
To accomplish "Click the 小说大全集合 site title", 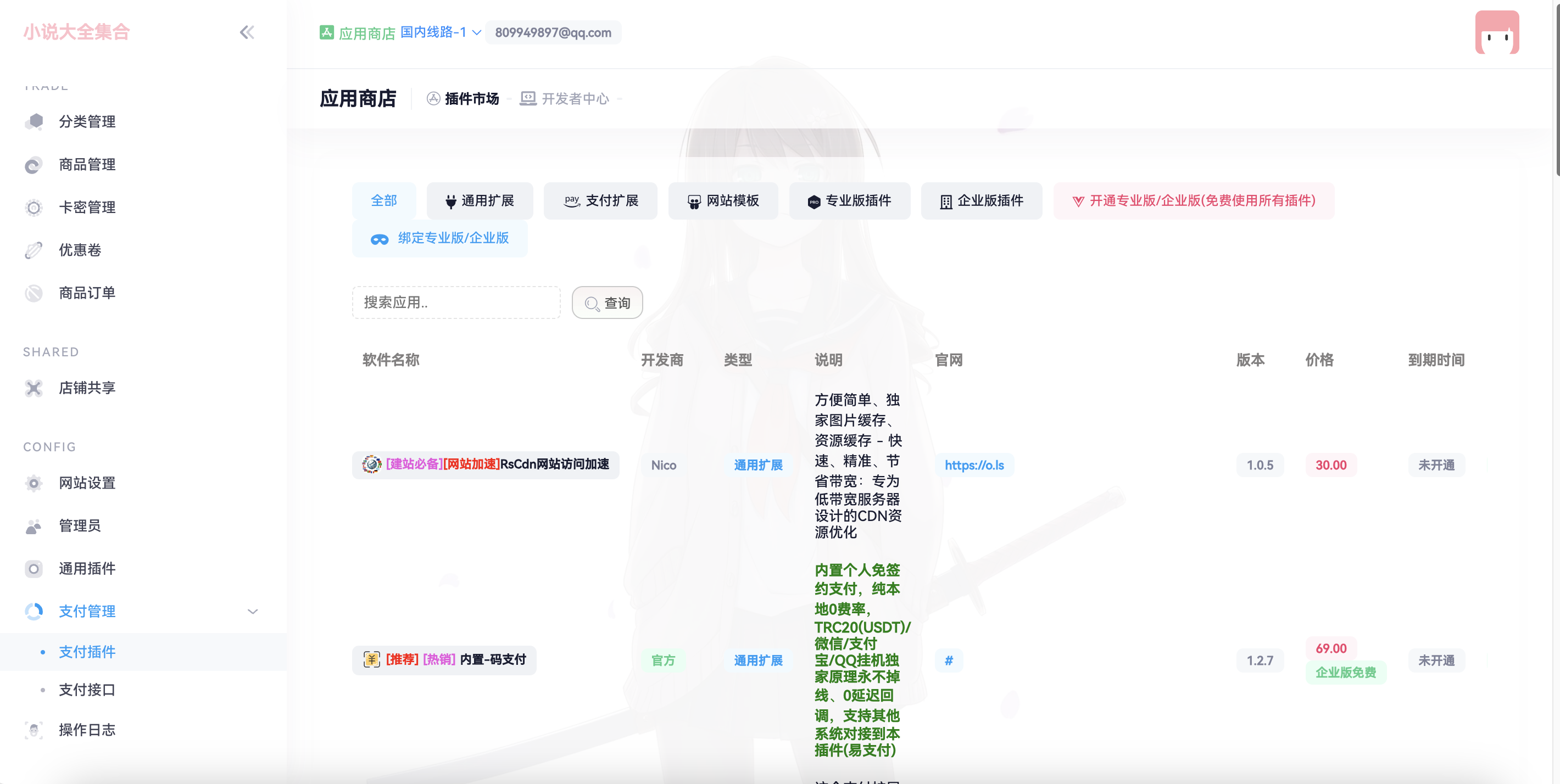I will tap(77, 32).
